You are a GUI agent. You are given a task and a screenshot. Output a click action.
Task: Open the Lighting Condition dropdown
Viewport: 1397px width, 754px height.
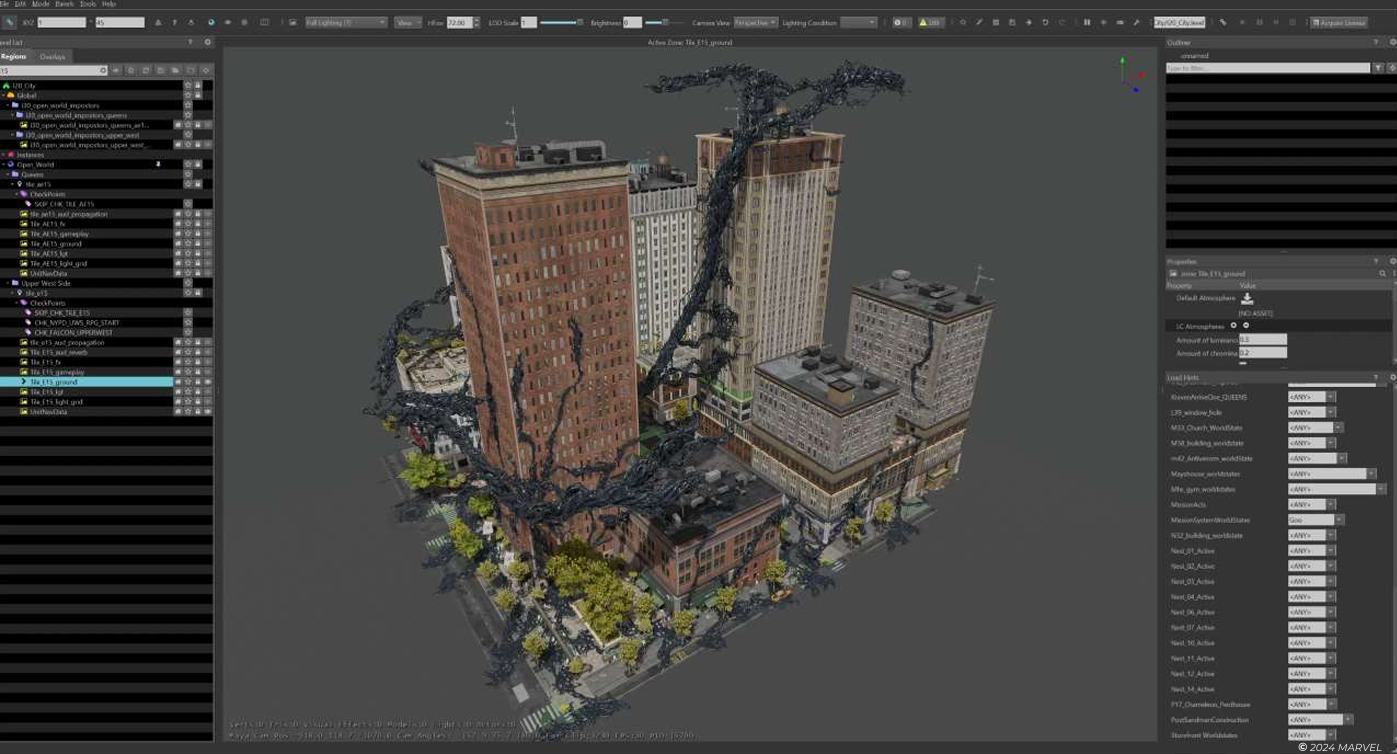pyautogui.click(x=859, y=22)
